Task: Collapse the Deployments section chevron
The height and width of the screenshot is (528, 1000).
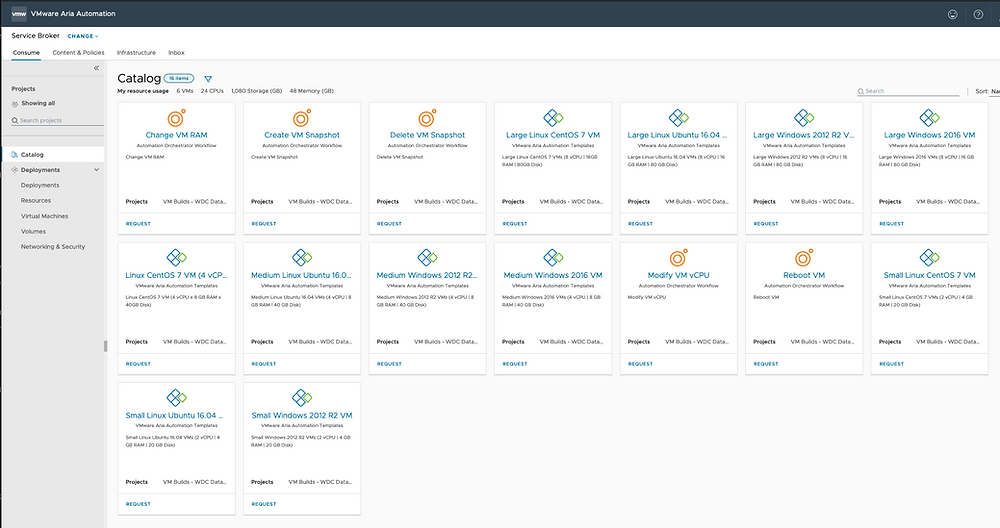Action: pos(96,170)
